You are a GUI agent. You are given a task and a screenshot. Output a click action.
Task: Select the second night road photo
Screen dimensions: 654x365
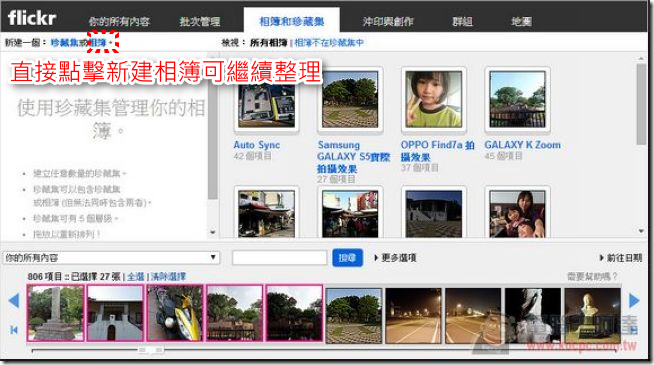pyautogui.click(x=473, y=316)
